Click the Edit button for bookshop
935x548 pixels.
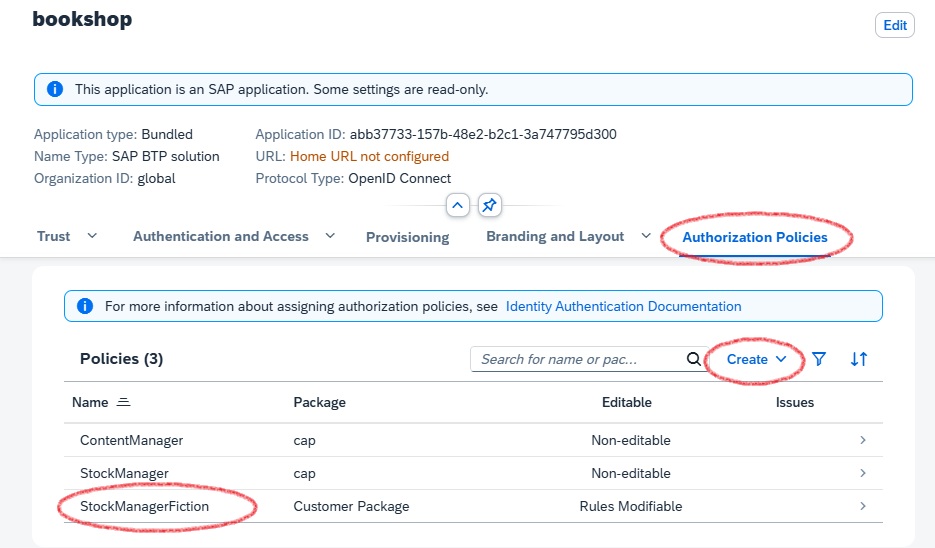click(x=894, y=26)
